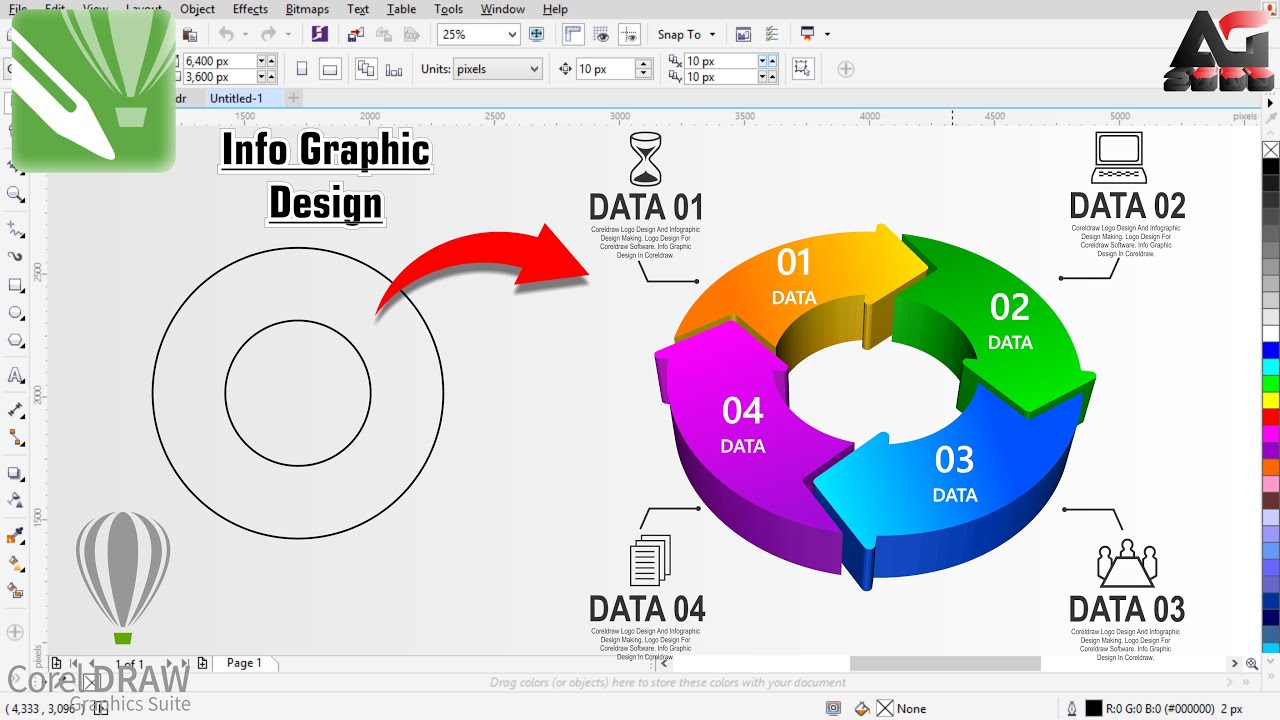Open the Table menu
The image size is (1280, 720).
[401, 9]
